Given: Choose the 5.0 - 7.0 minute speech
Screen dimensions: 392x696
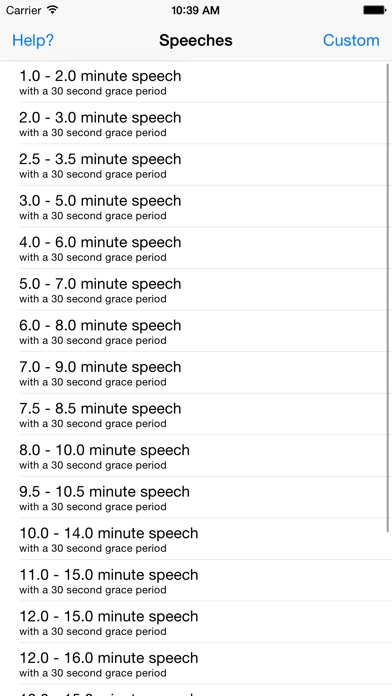Looking at the screenshot, I should [196, 290].
